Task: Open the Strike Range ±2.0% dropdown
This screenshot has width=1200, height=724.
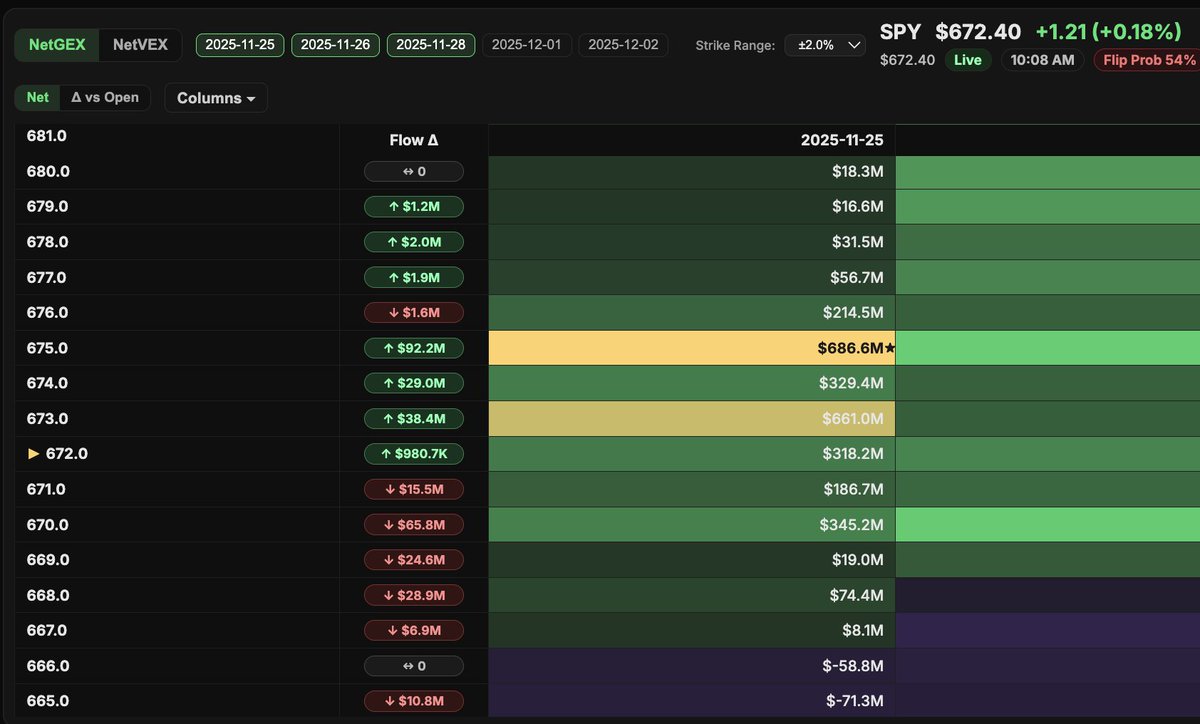Action: click(x=825, y=45)
